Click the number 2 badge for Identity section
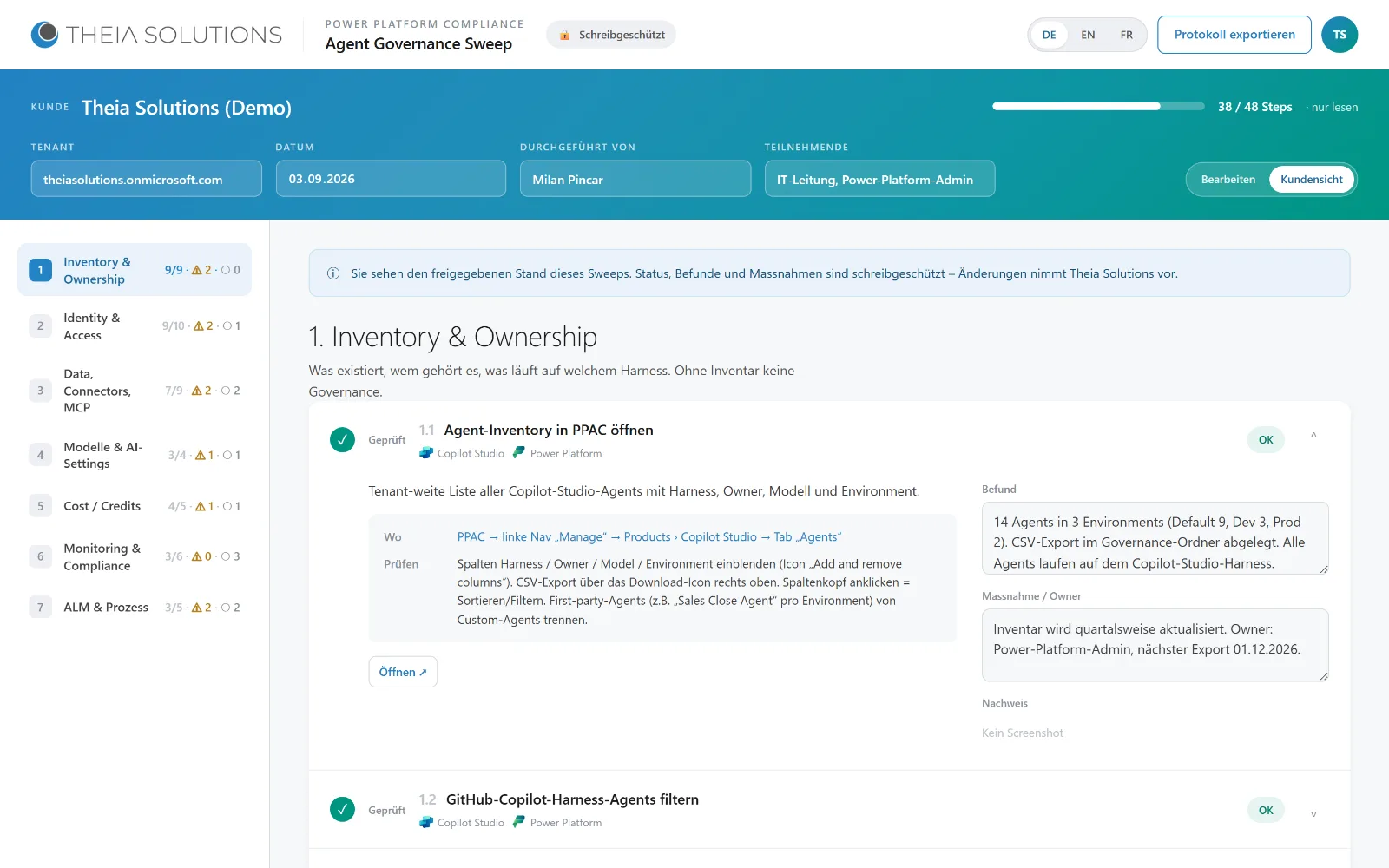The width and height of the screenshot is (1389, 868). pyautogui.click(x=40, y=326)
